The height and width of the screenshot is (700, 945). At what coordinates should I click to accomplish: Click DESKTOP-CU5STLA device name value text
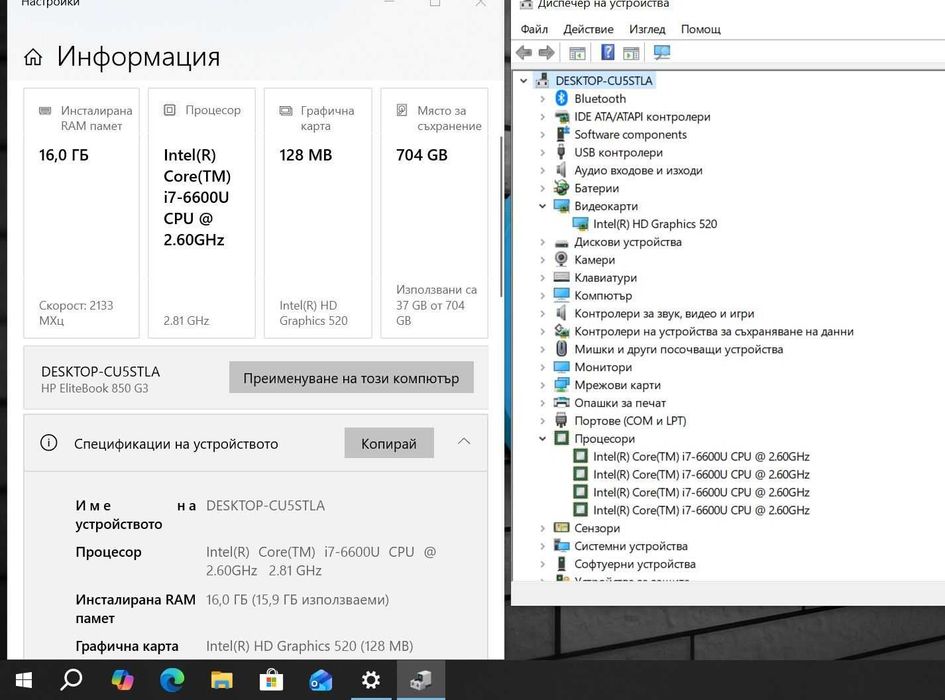(265, 505)
